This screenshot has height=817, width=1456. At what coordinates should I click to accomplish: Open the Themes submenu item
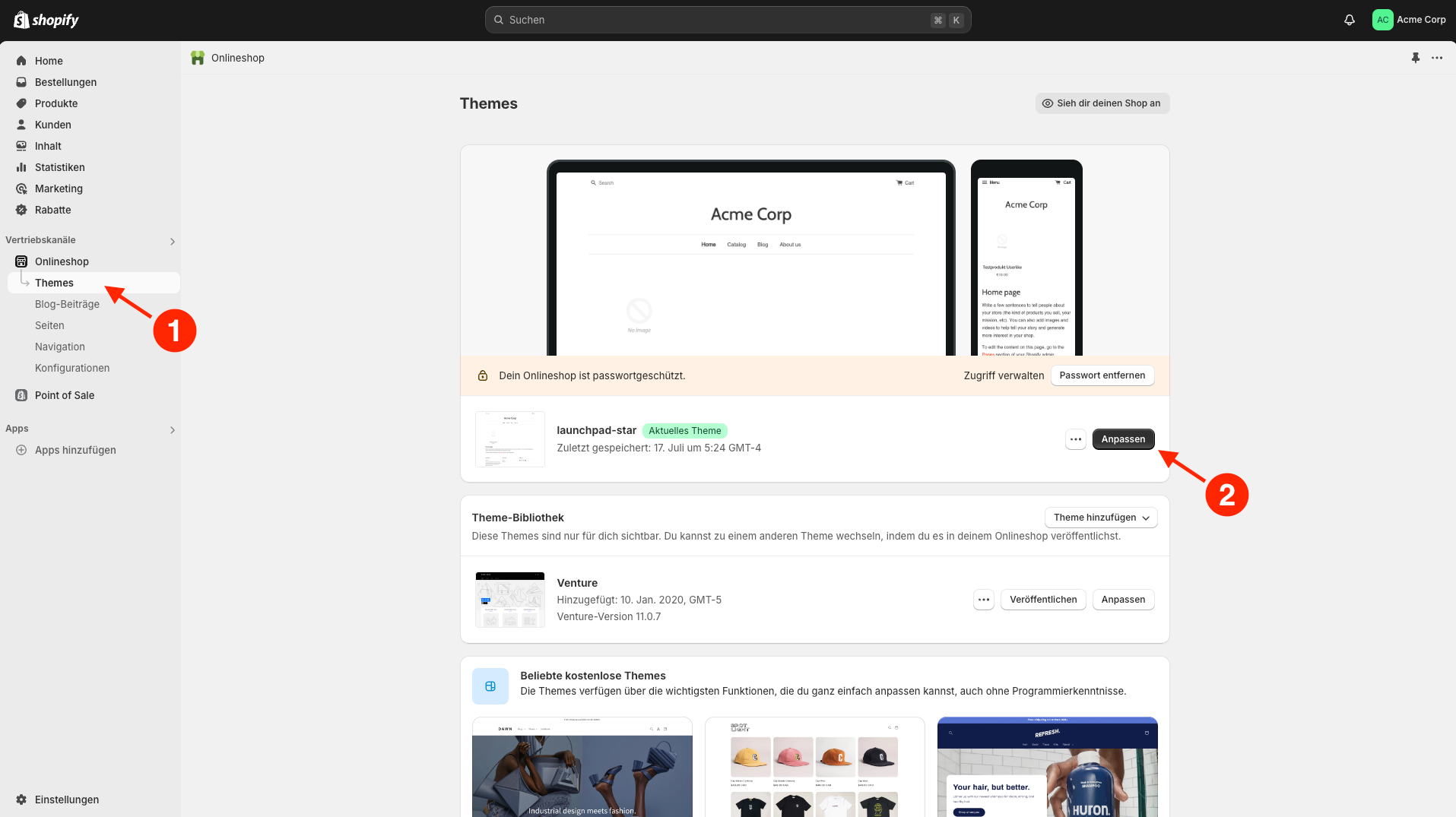94,283
